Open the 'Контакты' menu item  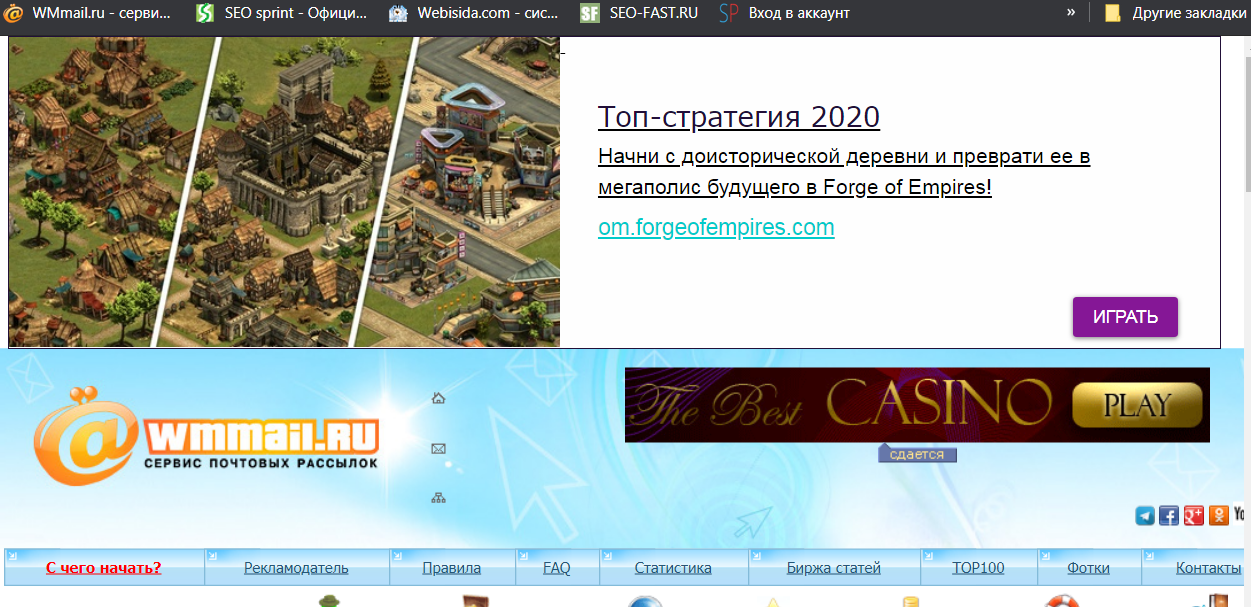1208,568
